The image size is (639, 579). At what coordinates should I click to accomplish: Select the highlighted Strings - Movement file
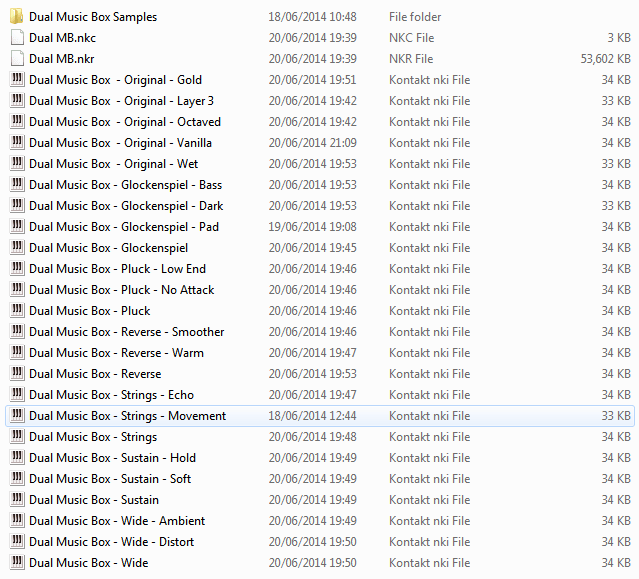pyautogui.click(x=127, y=416)
